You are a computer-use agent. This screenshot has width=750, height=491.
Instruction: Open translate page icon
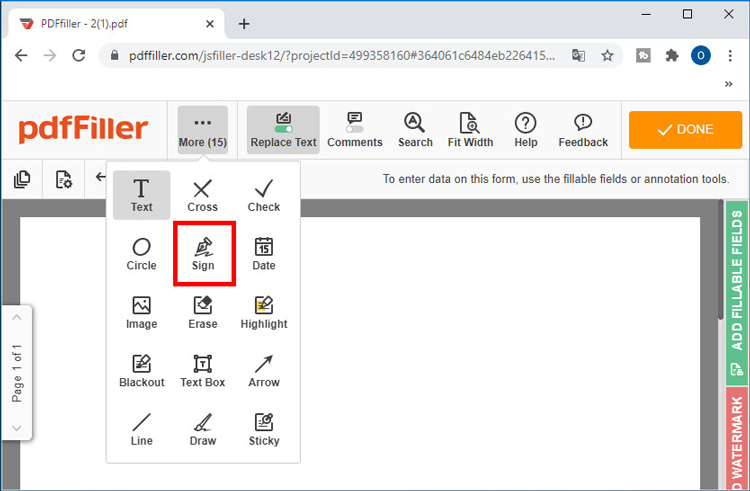(x=579, y=56)
